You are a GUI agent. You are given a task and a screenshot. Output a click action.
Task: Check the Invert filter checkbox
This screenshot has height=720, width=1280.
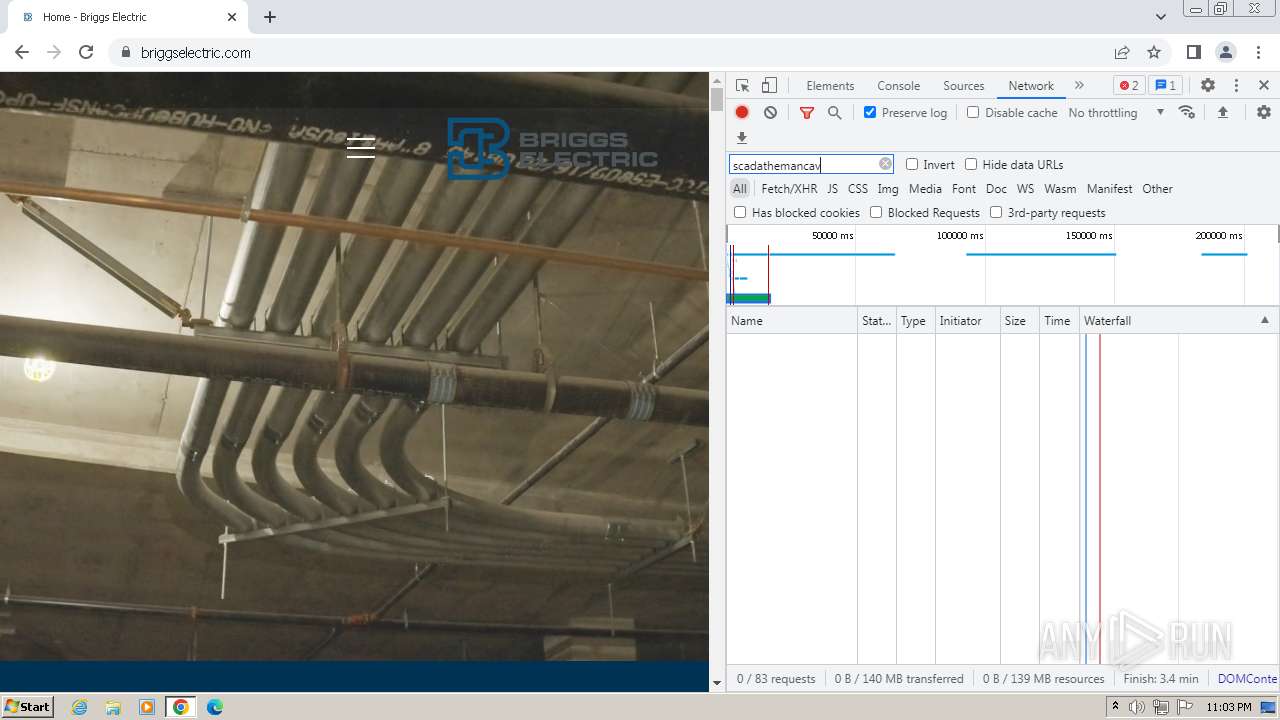[912, 164]
